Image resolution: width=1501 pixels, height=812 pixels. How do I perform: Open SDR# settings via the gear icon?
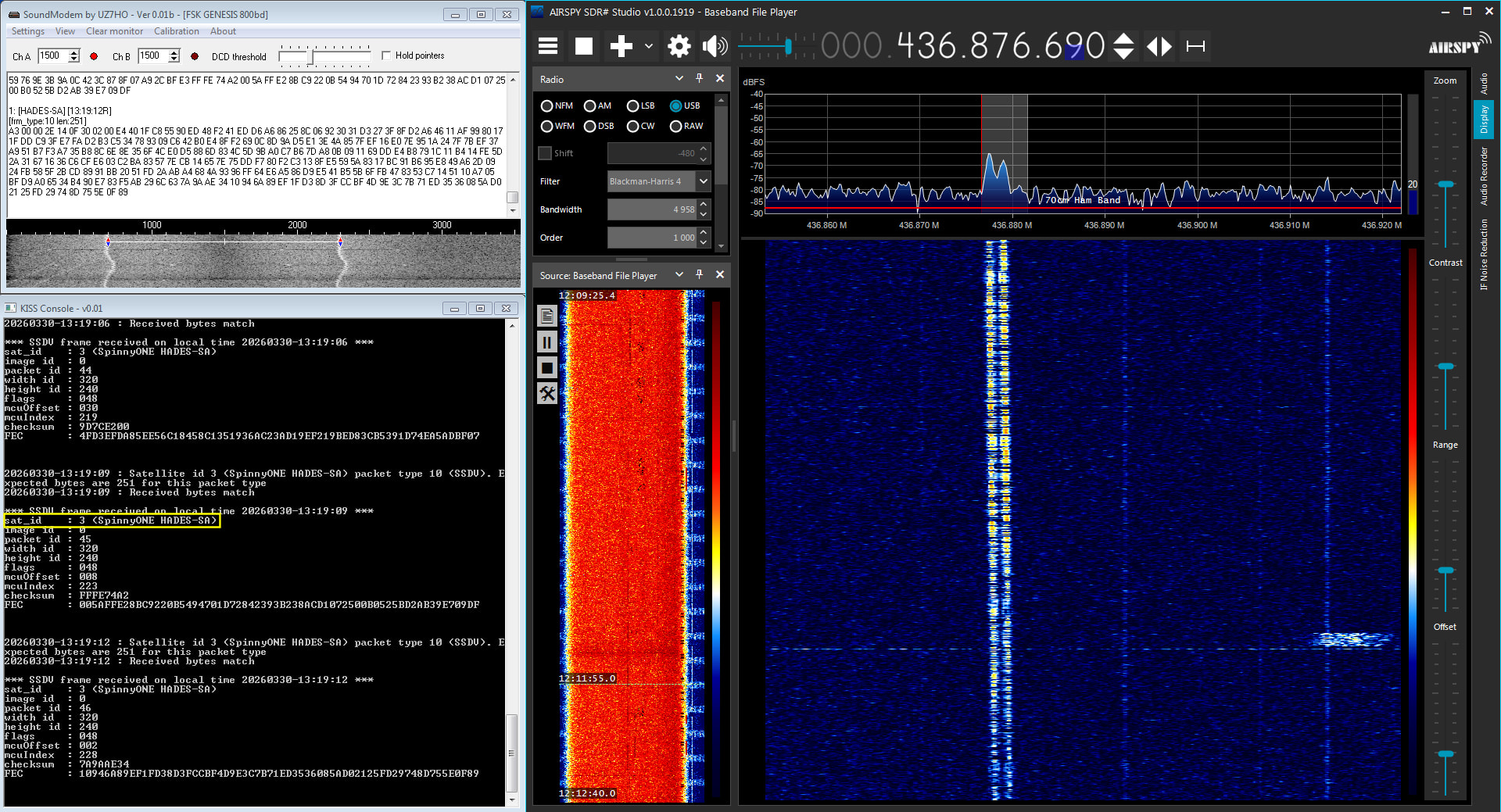pos(679,46)
